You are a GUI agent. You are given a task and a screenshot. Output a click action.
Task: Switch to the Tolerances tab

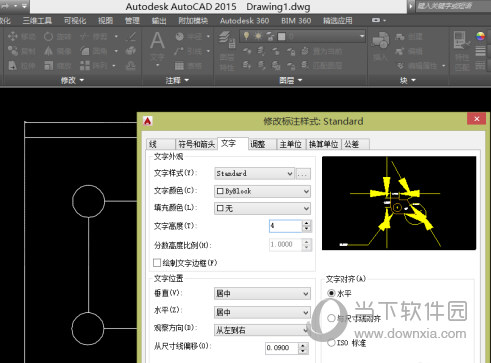tap(355, 144)
